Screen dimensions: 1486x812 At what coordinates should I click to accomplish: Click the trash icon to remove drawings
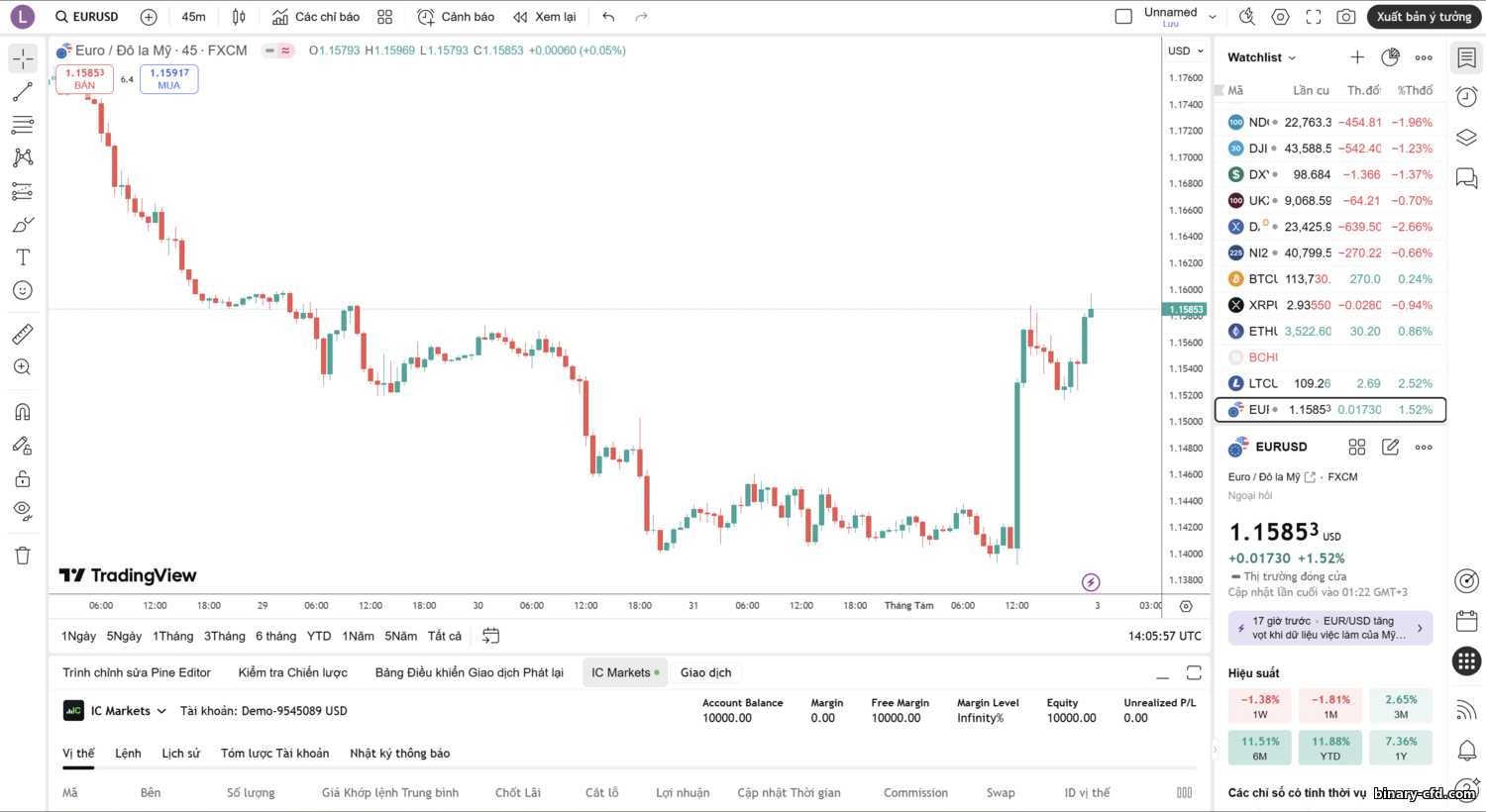[23, 556]
